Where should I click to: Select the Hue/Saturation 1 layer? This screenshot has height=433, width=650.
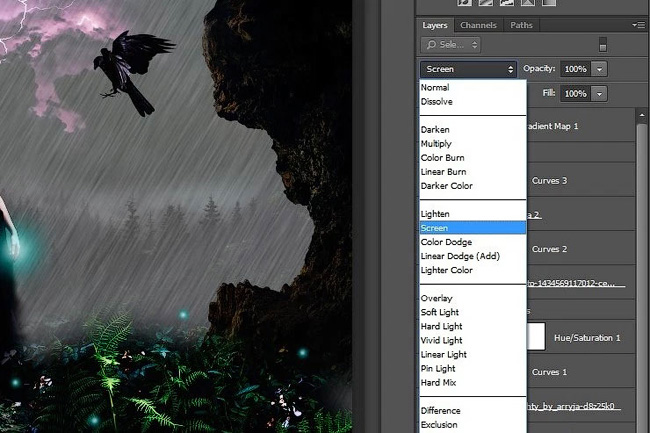point(581,338)
